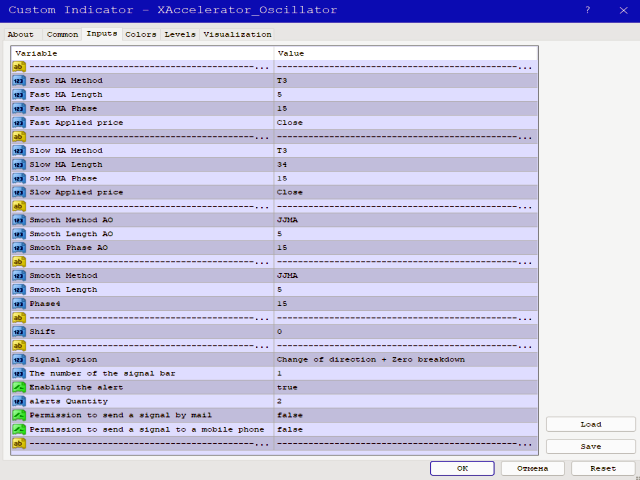
Task: Click the icon beside Fast Applied price
Action: [x=19, y=122]
